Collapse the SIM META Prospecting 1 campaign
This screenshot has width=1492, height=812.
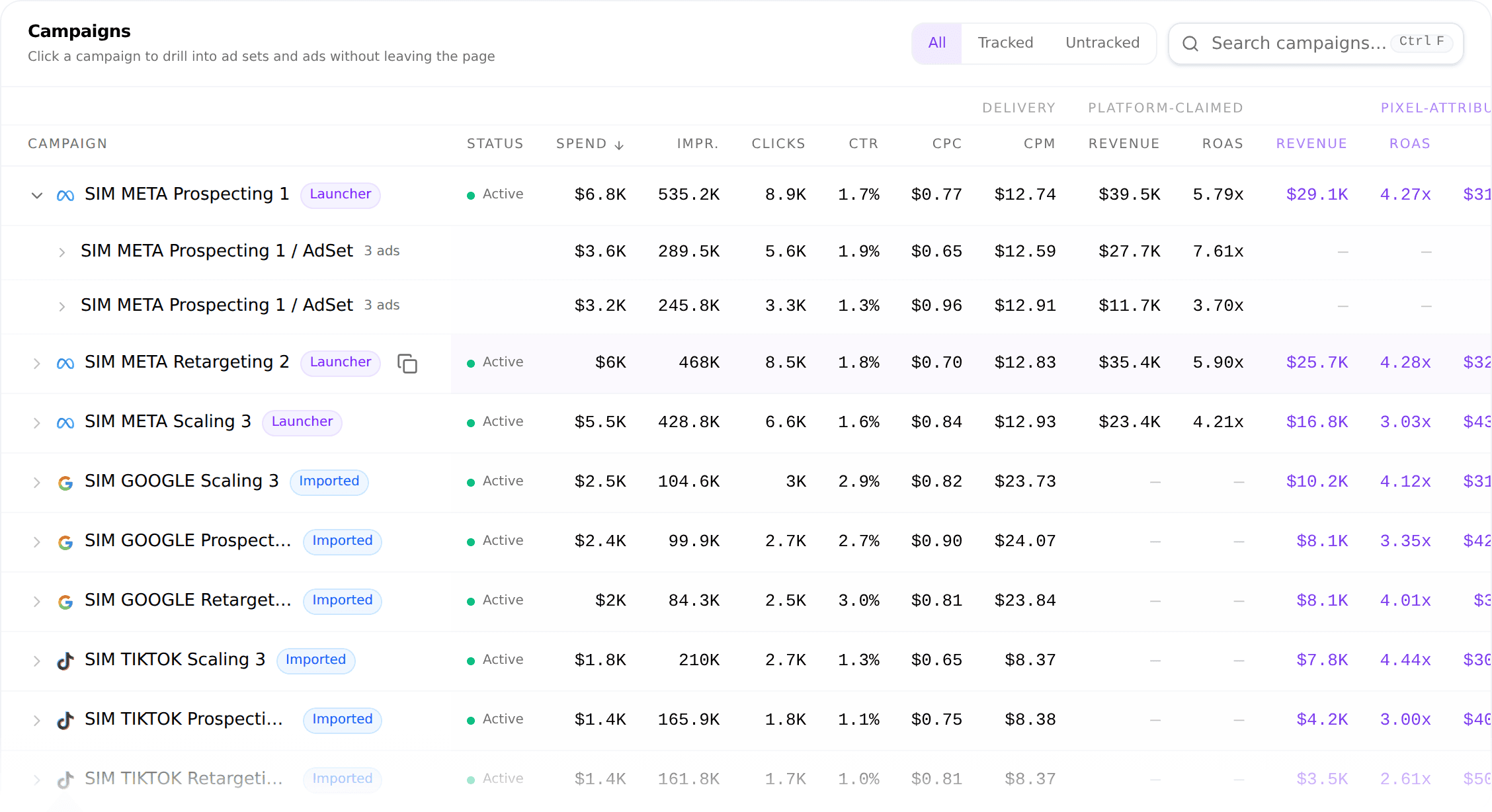coord(37,195)
